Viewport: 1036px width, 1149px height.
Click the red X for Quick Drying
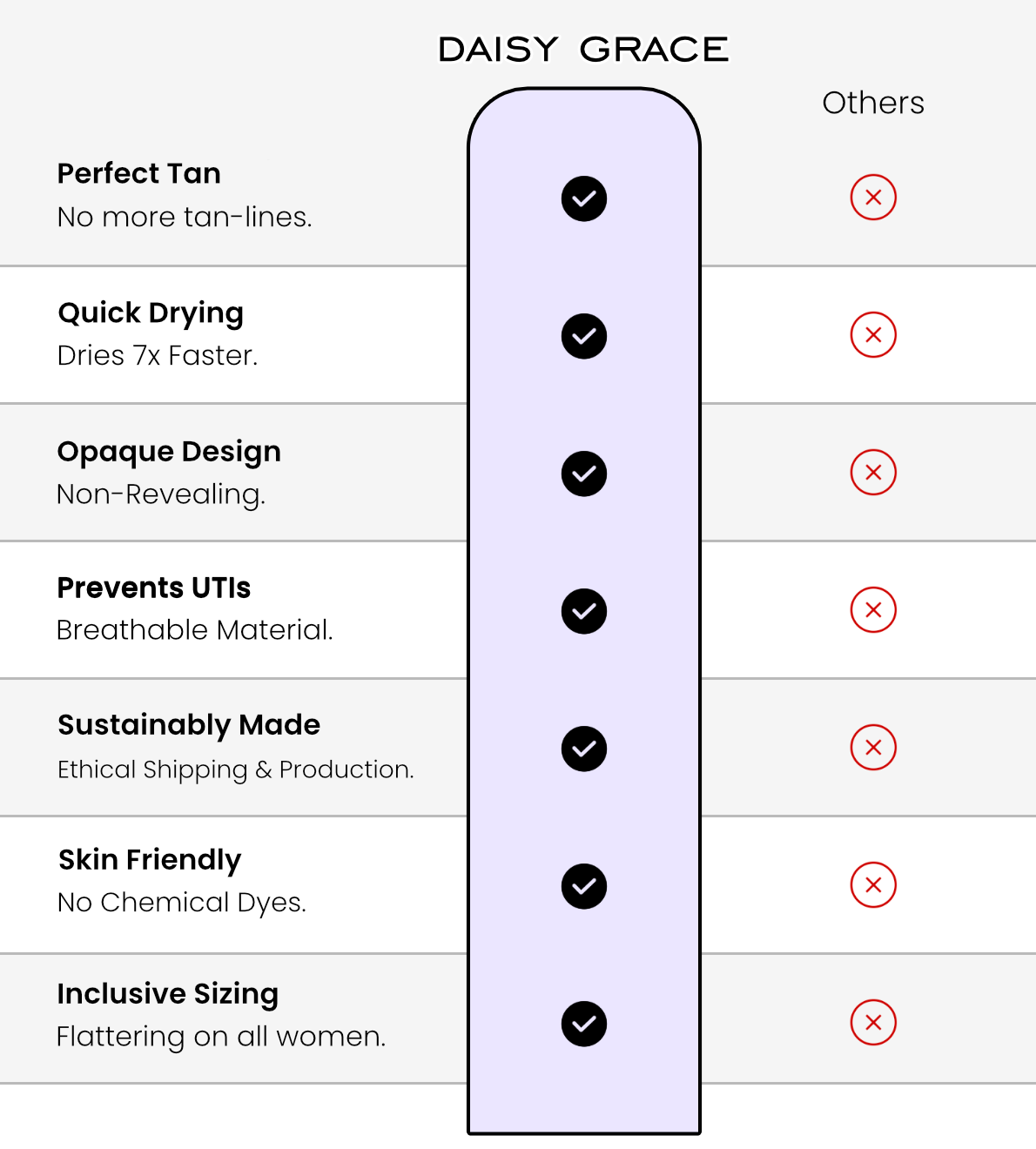pos(873,334)
